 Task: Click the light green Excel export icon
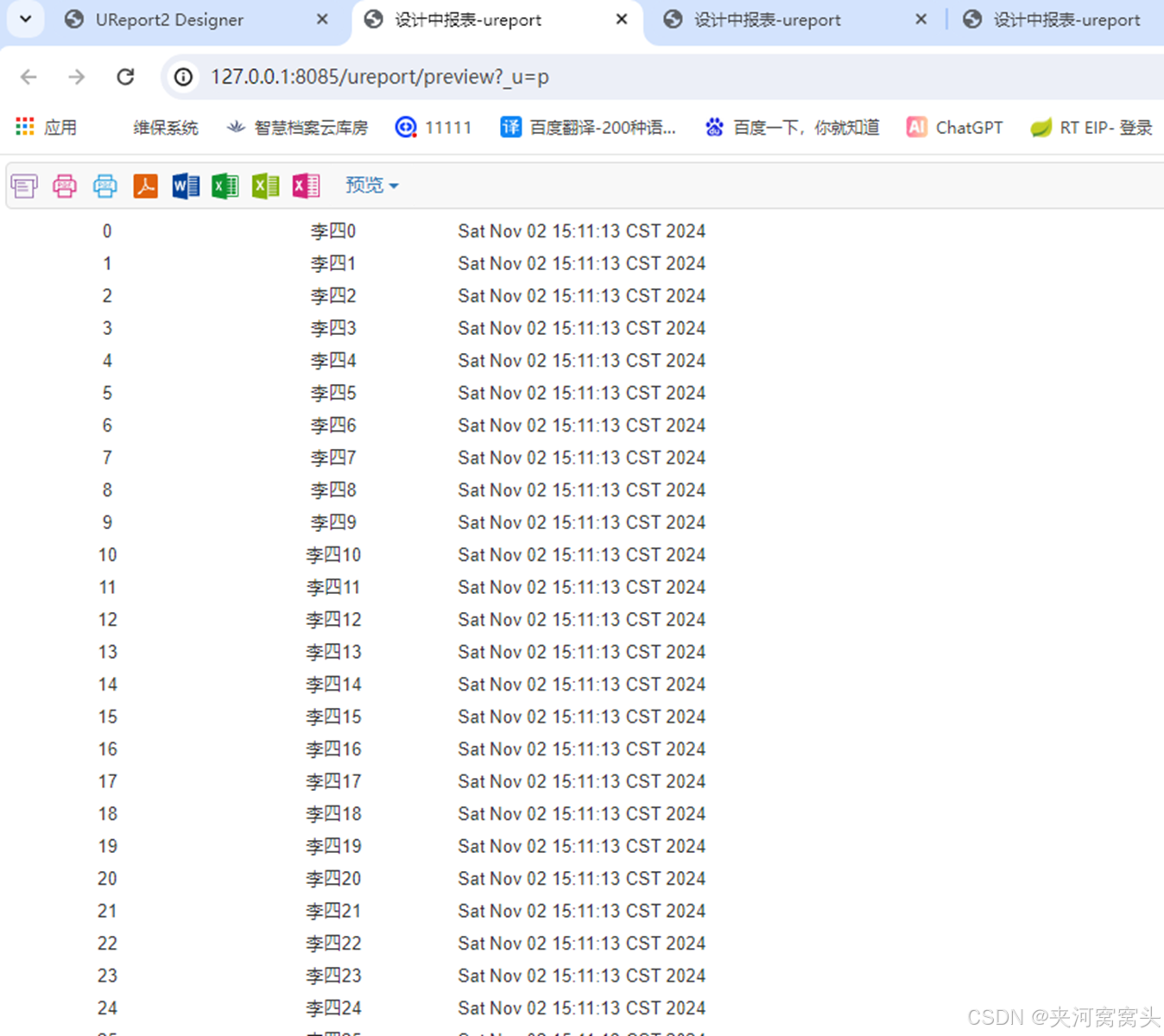click(x=266, y=186)
